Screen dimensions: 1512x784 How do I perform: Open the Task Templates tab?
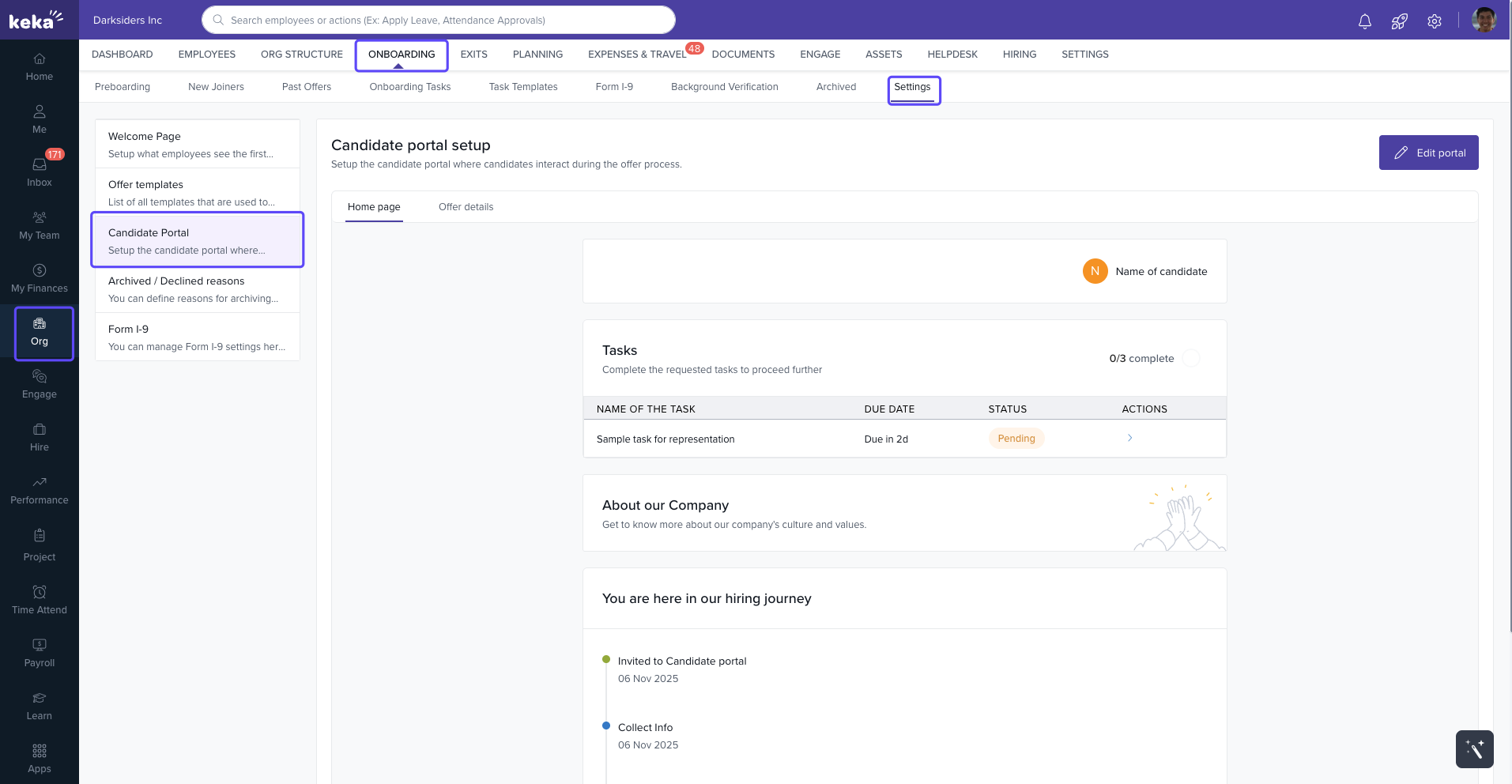(522, 87)
